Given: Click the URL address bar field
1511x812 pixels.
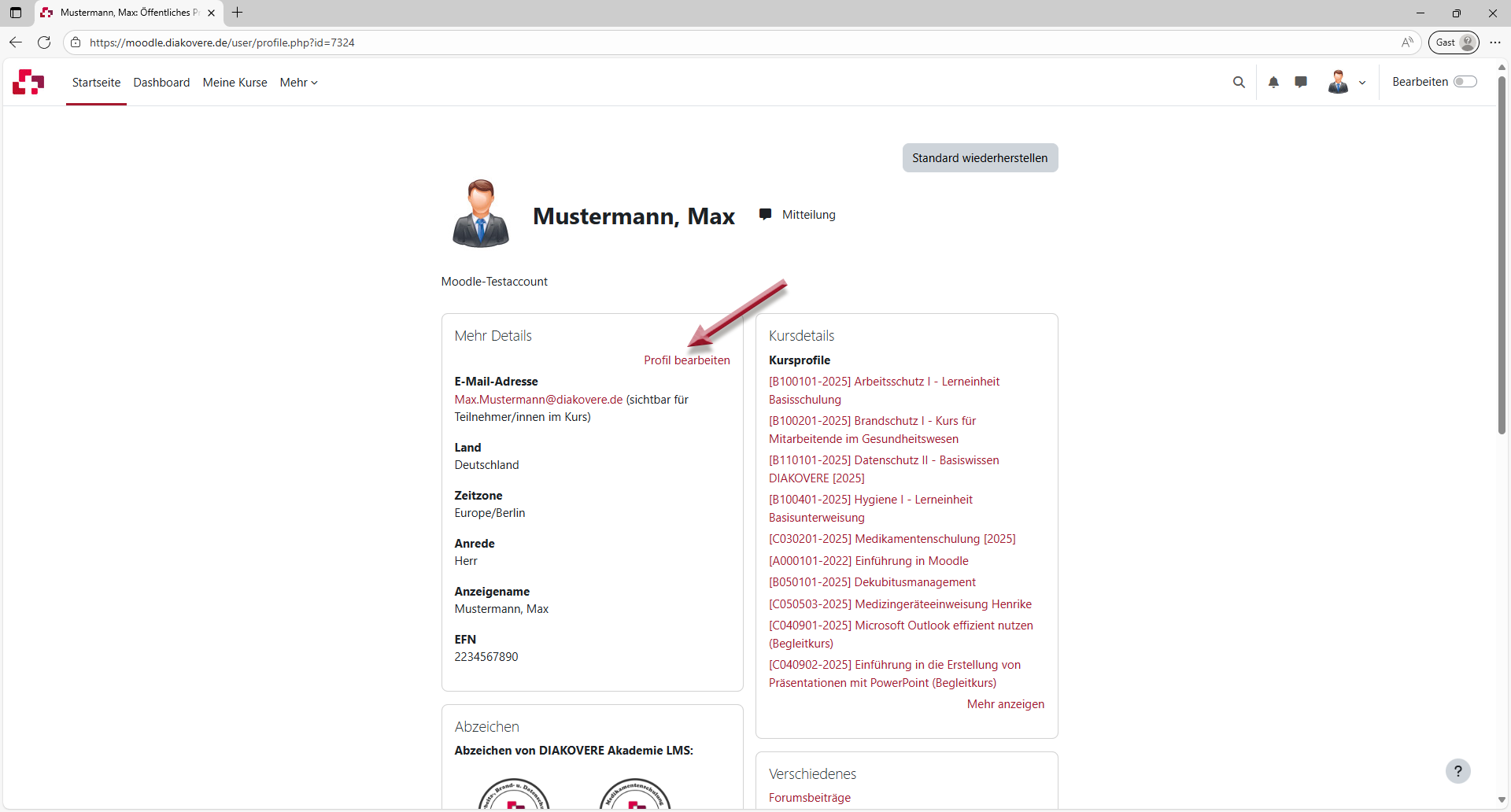Looking at the screenshot, I should click(x=708, y=42).
